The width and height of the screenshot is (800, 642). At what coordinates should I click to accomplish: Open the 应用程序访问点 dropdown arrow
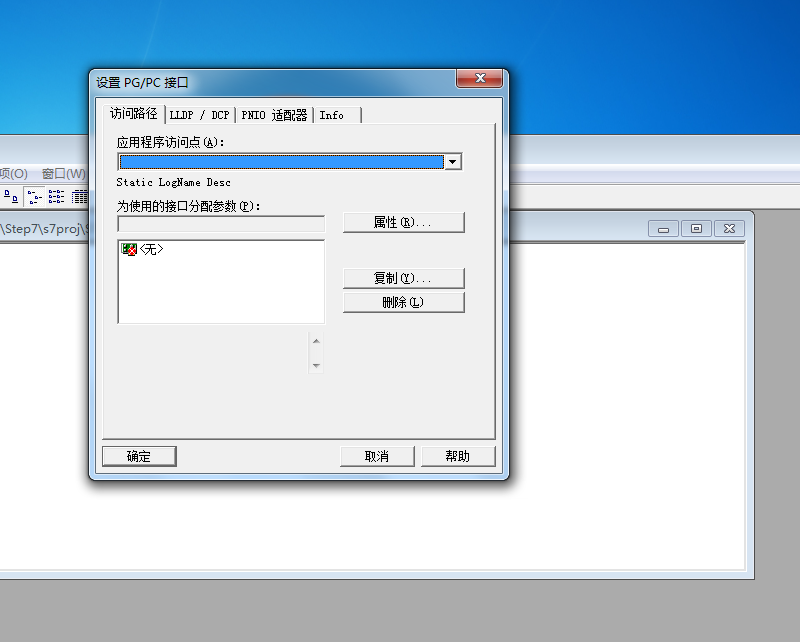(452, 162)
